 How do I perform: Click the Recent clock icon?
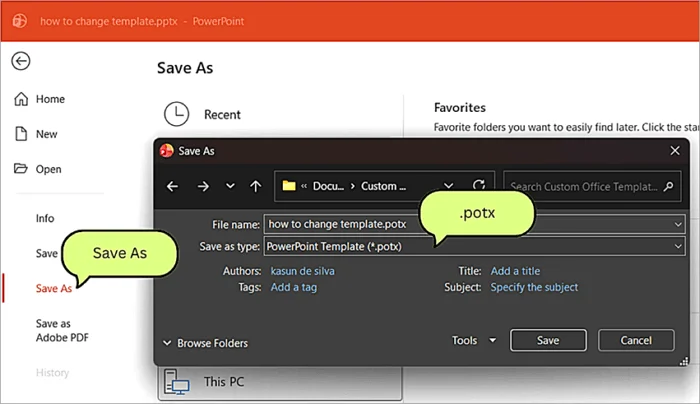click(176, 114)
